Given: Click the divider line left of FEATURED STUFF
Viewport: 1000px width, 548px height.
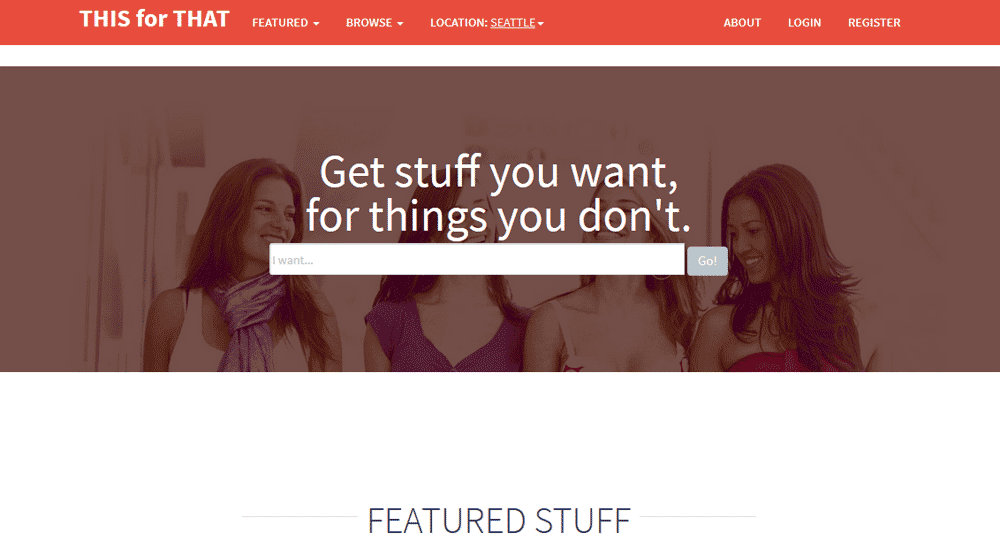Looking at the screenshot, I should (300, 517).
